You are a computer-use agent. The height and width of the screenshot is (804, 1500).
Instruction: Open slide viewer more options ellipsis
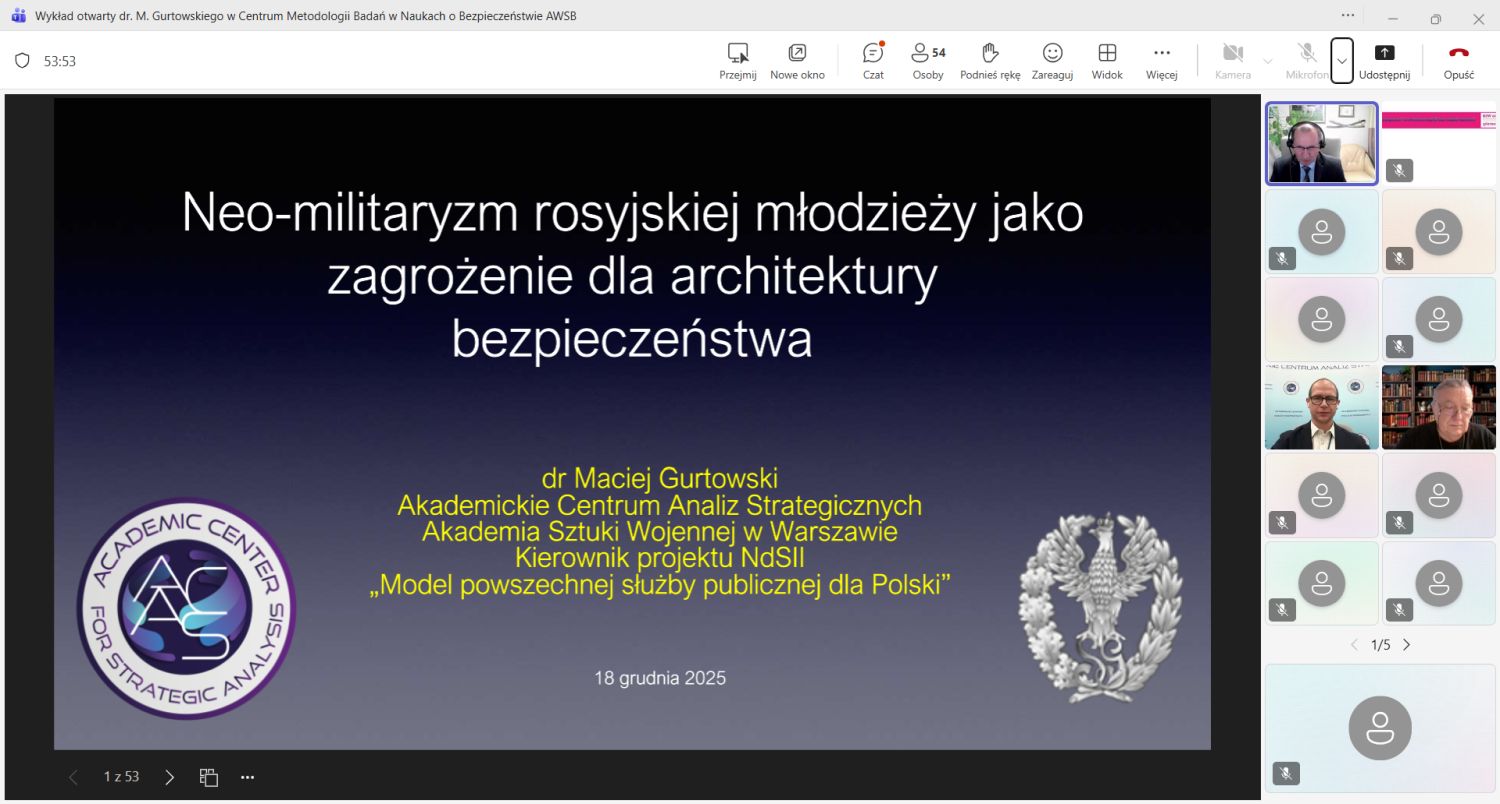coord(248,777)
